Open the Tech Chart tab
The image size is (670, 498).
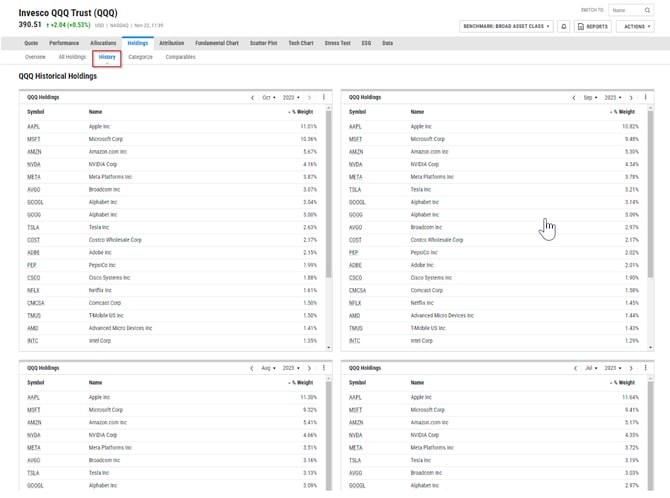[301, 43]
